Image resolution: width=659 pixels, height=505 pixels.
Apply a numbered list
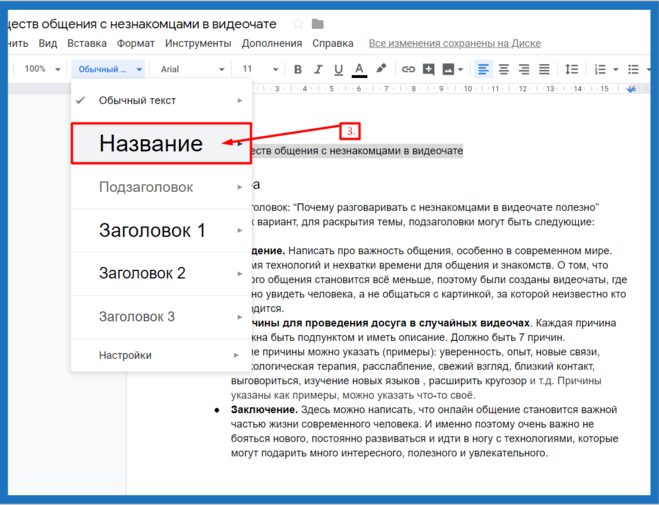600,69
